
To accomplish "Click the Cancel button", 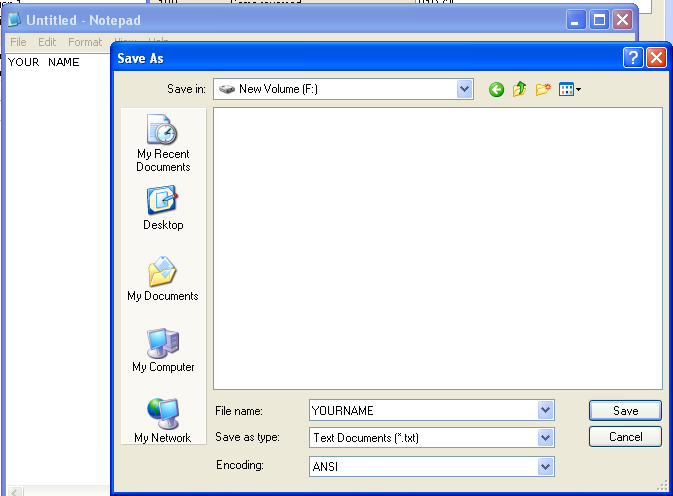I will pos(625,437).
